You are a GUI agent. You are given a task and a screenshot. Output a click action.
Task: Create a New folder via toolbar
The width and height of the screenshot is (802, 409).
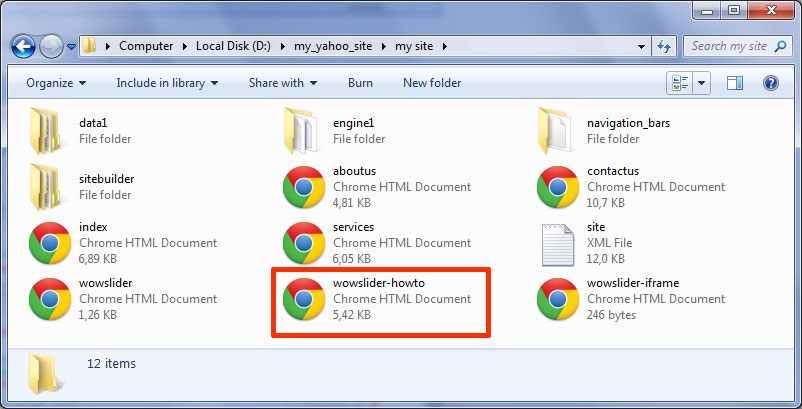[432, 83]
